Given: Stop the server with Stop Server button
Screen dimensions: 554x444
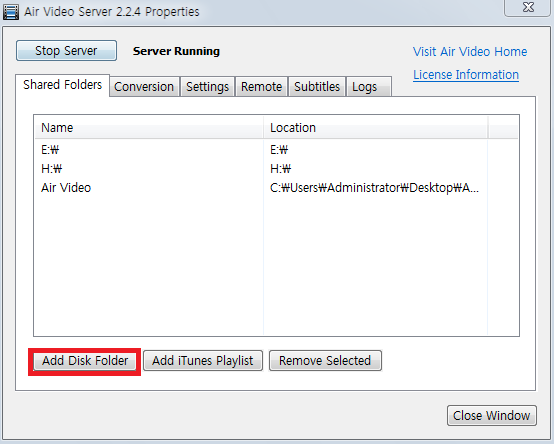Looking at the screenshot, I should click(66, 51).
